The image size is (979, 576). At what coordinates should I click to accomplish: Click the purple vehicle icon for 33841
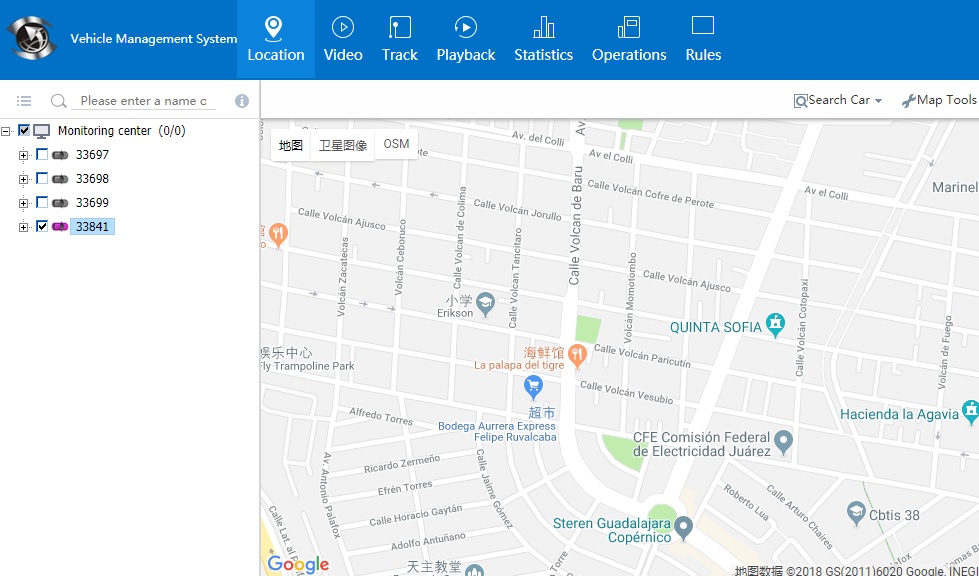pyautogui.click(x=60, y=227)
